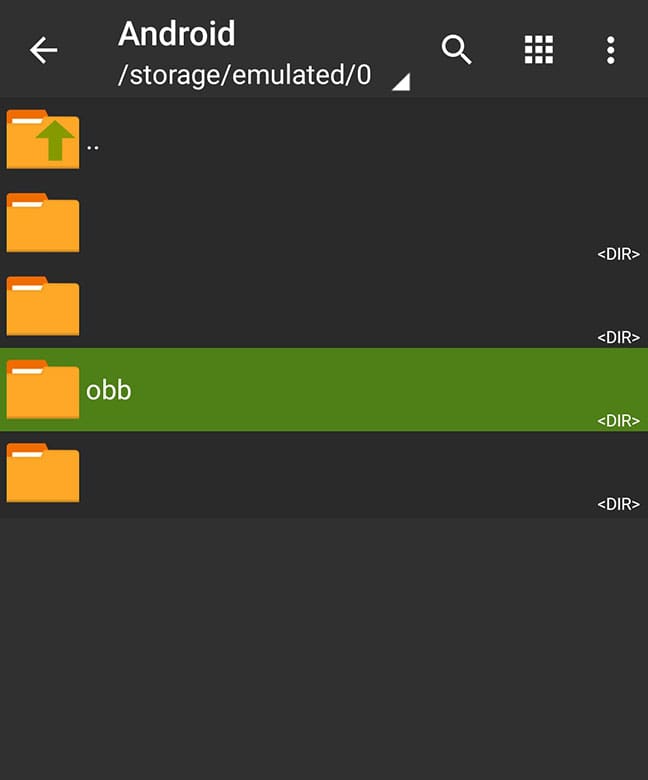
Task: Select blank name area of row above obb
Action: [300, 305]
